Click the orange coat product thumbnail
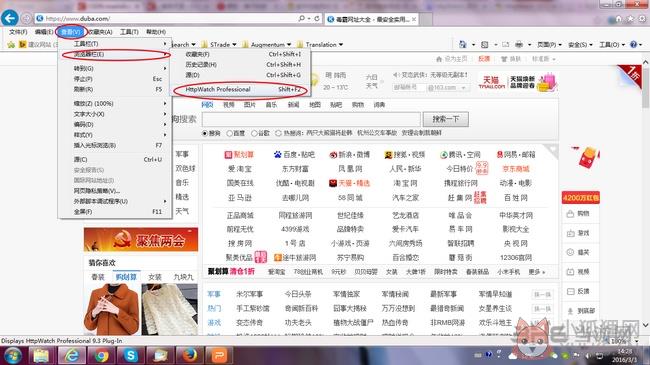 pyautogui.click(x=112, y=309)
